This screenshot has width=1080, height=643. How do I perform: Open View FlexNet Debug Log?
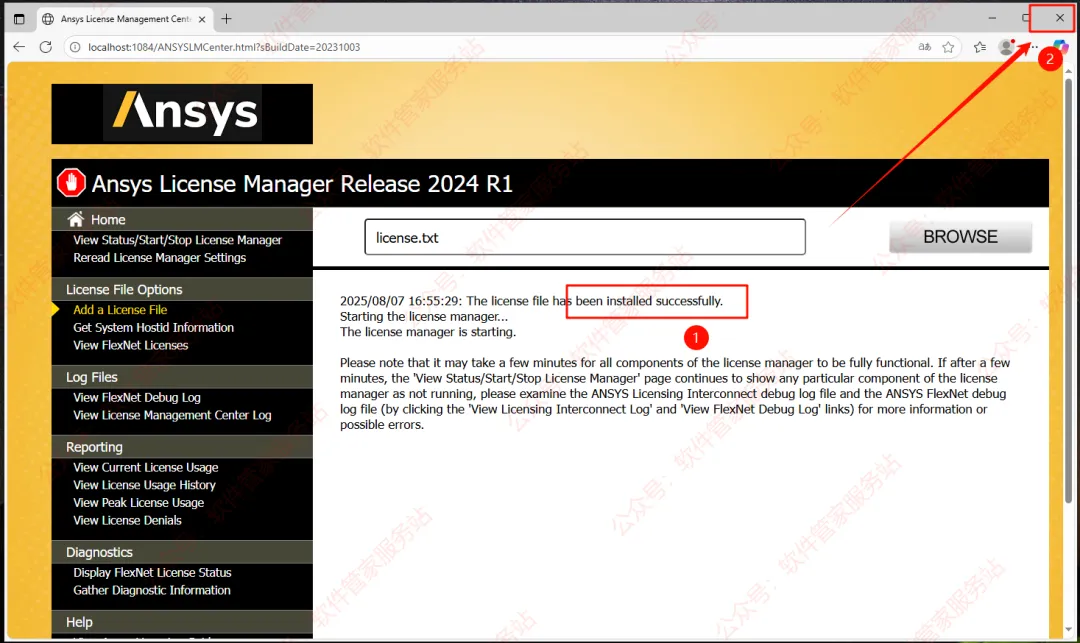pos(137,397)
